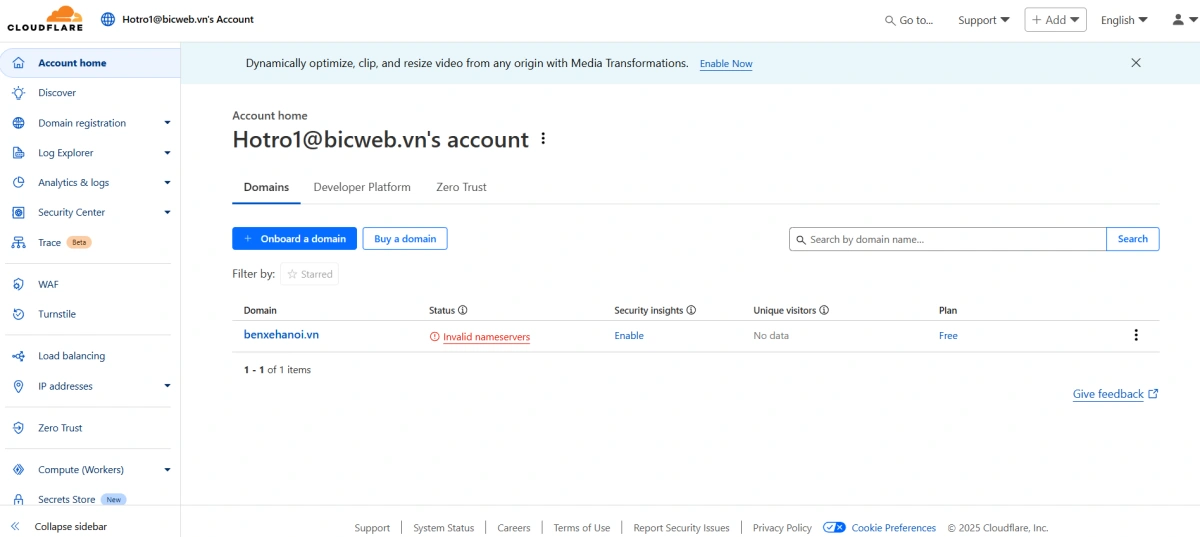Click Onboard a domain button

click(x=294, y=239)
